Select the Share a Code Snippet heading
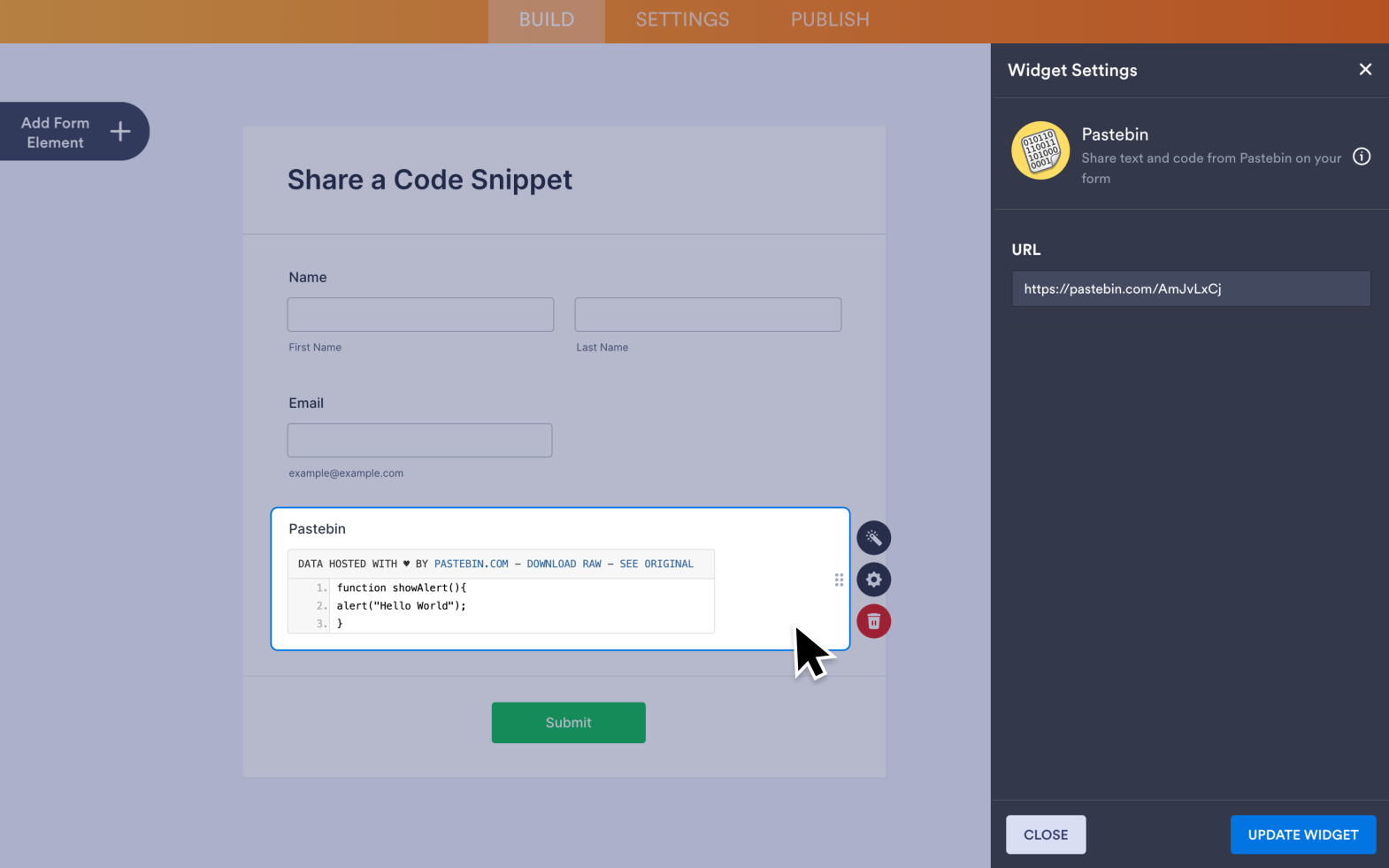Viewport: 1389px width, 868px height. pos(430,180)
